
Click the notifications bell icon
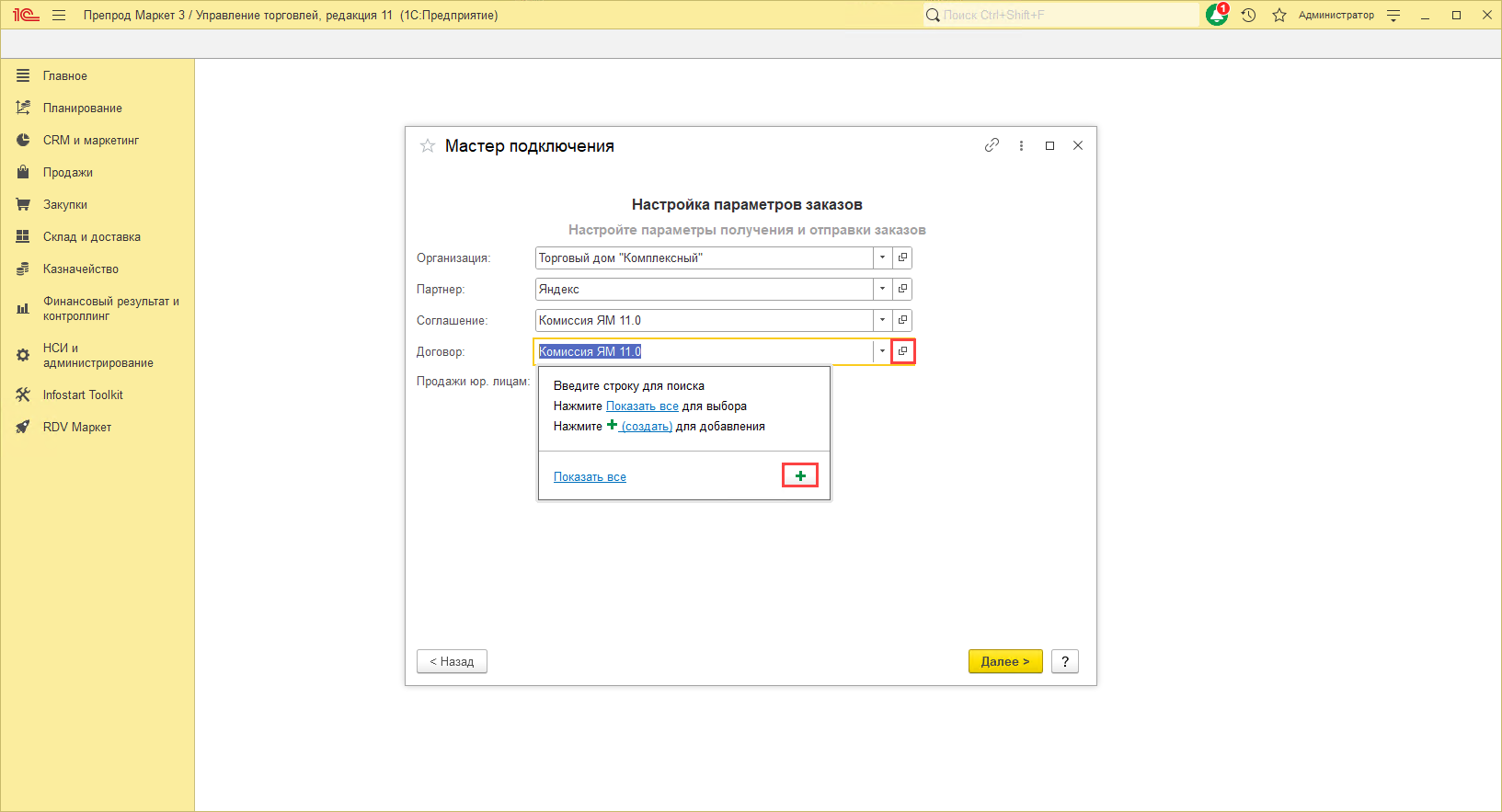[x=1216, y=16]
